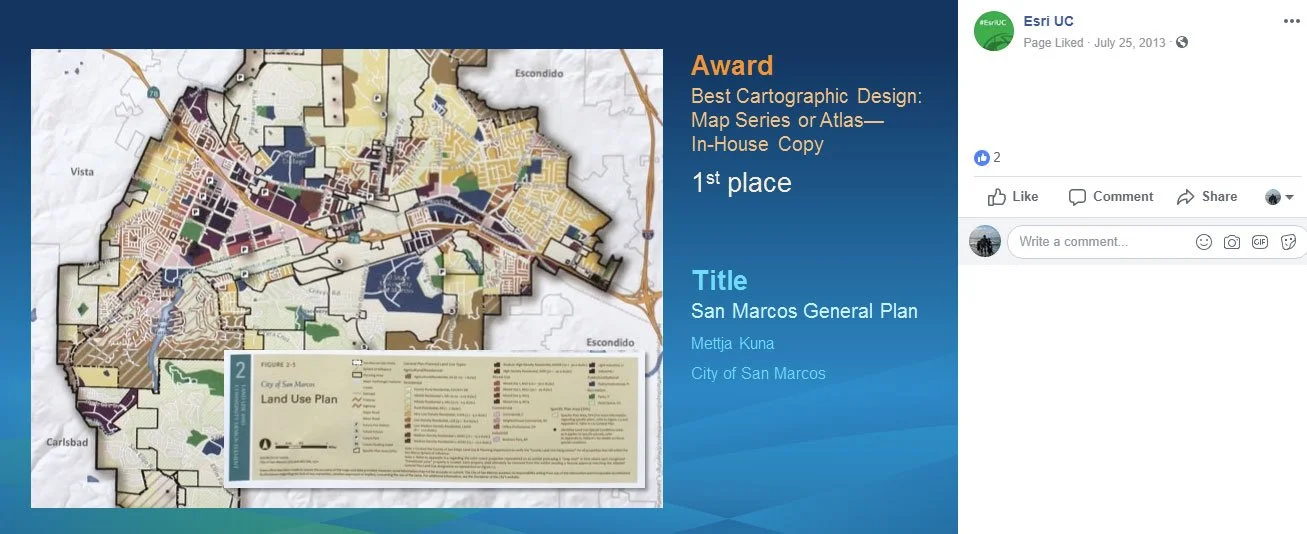Viewport: 1307px width, 534px height.
Task: Click the blue Title heading
Action: click(x=719, y=280)
